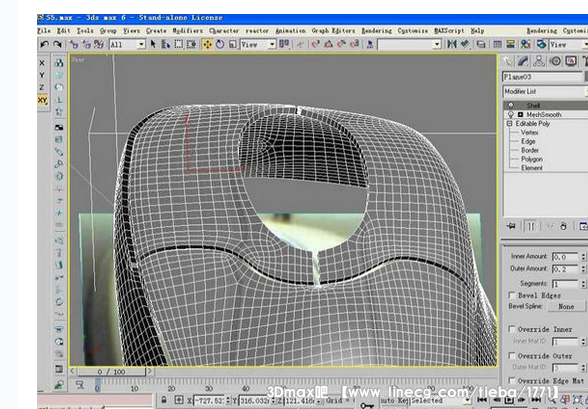Enable the Bevel Edges checkbox
588x409 pixels.
pyautogui.click(x=512, y=295)
